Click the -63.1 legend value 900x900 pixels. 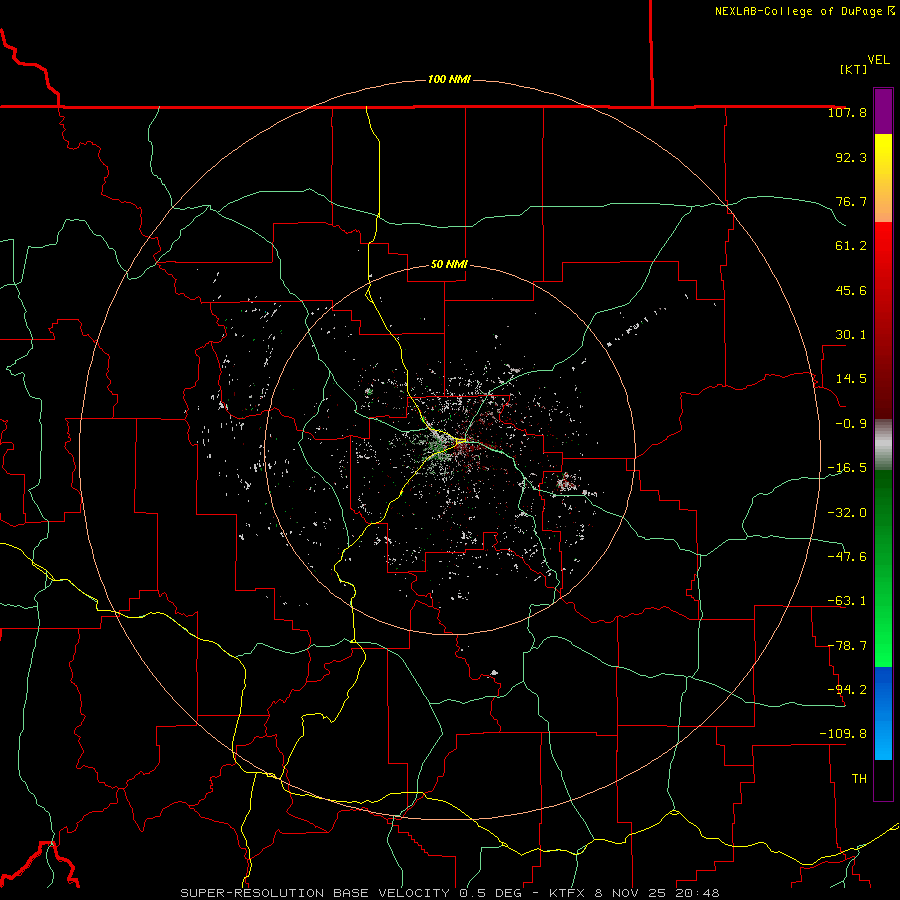(847, 601)
